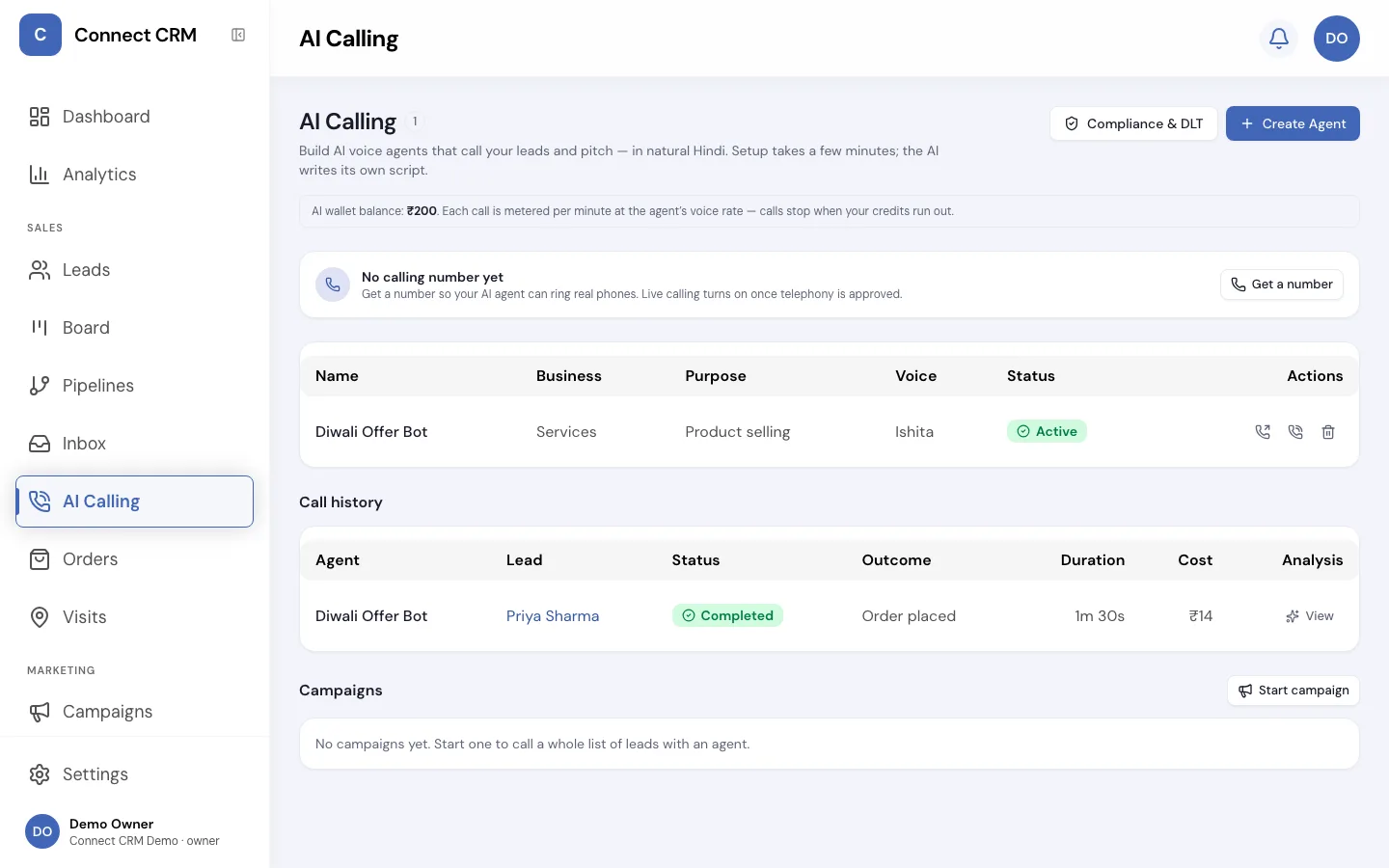Screen dimensions: 1389x868
Task: Select AI Calling in the sidebar
Action: [135, 502]
